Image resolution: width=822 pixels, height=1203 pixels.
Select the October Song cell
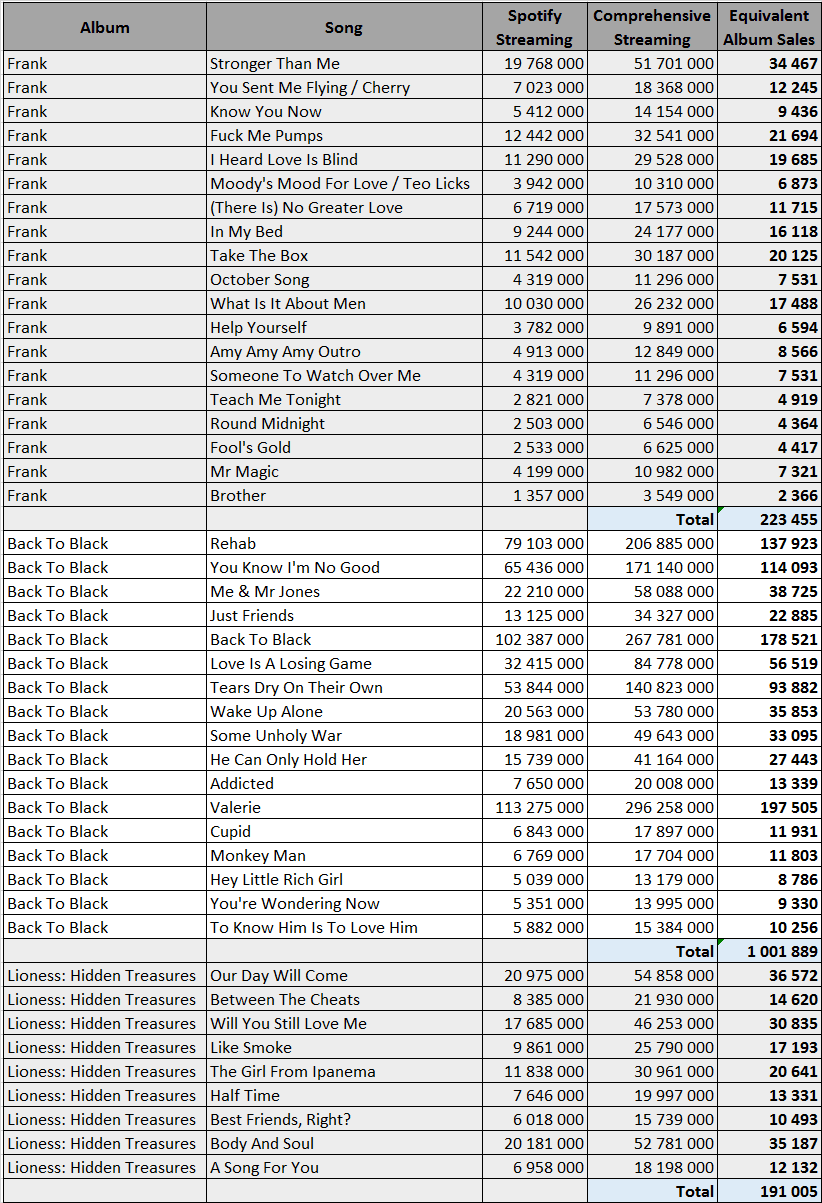(x=344, y=279)
